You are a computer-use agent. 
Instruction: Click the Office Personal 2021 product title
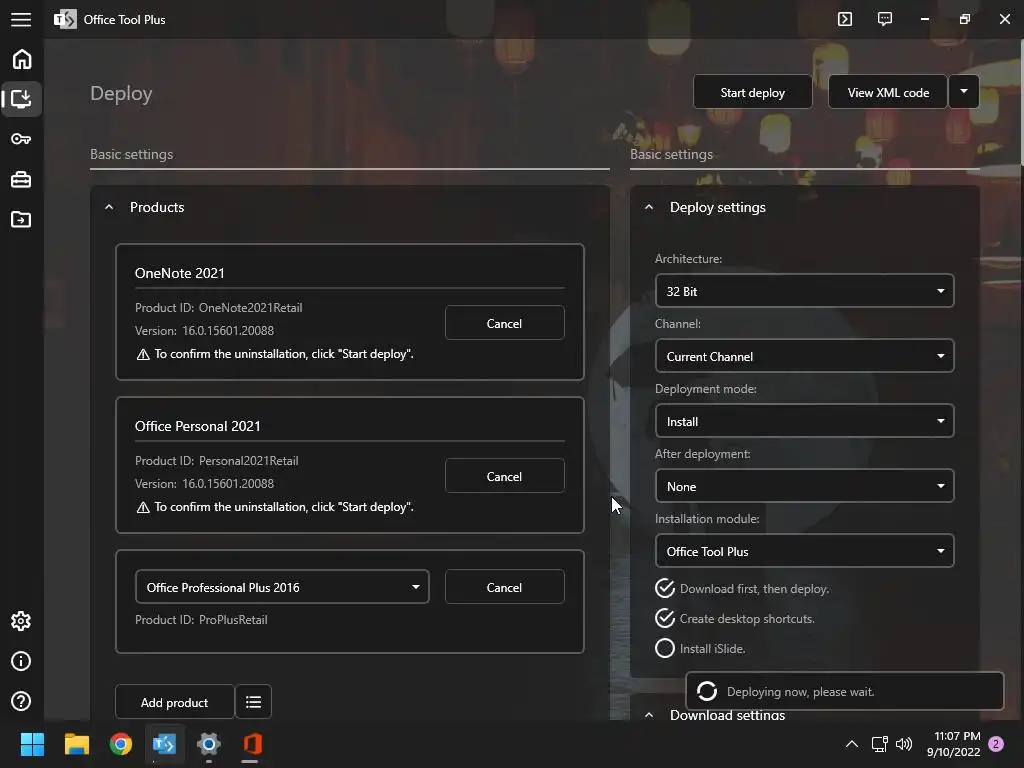tap(197, 426)
